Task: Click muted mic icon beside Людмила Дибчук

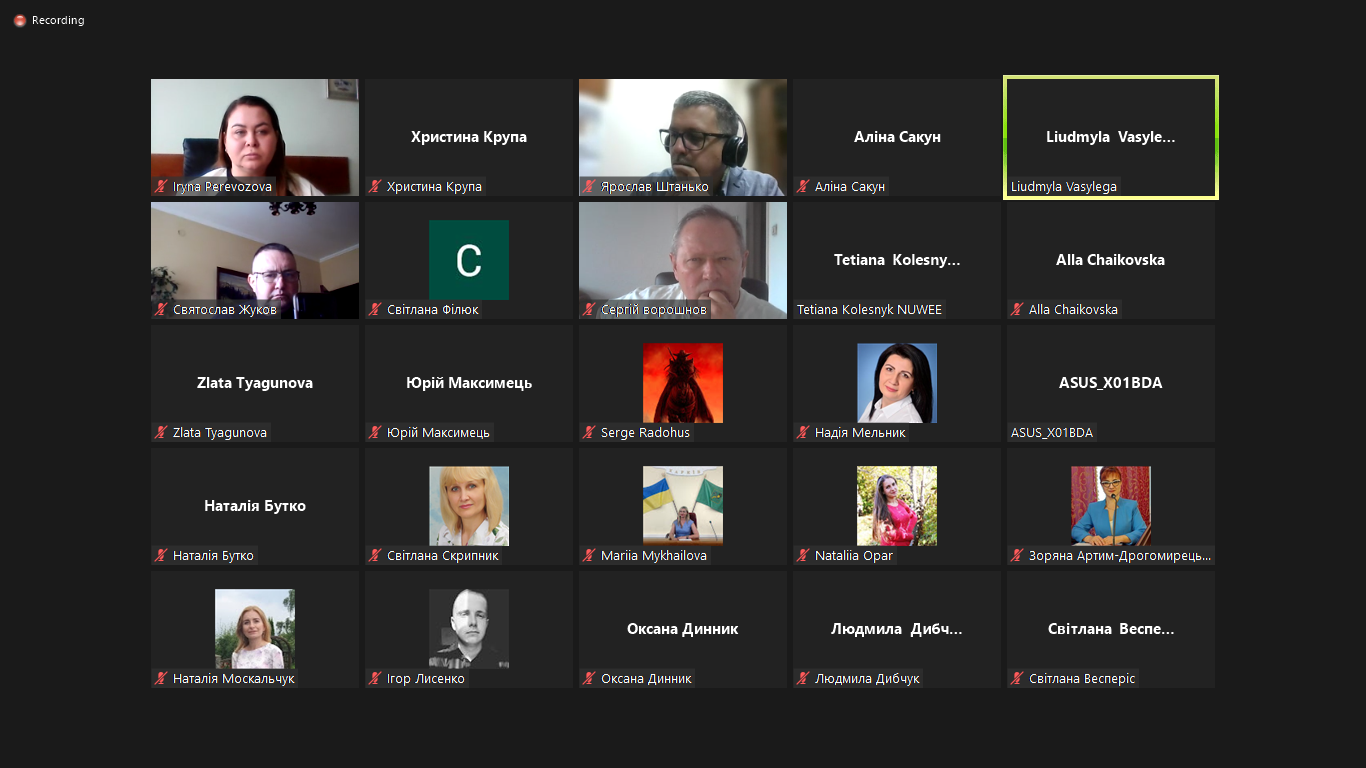Action: point(803,679)
